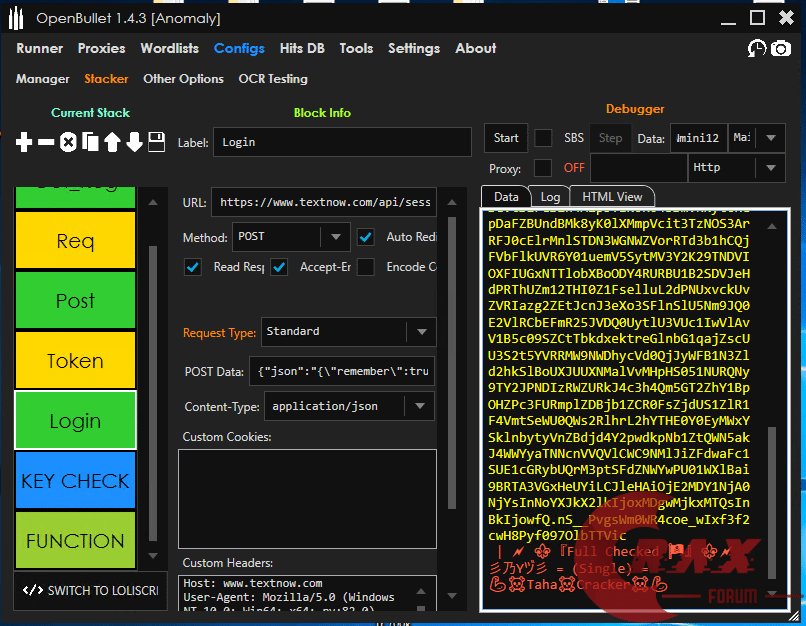Switch to the HTML View tab
Screen dimensions: 806x626
[x=612, y=197]
